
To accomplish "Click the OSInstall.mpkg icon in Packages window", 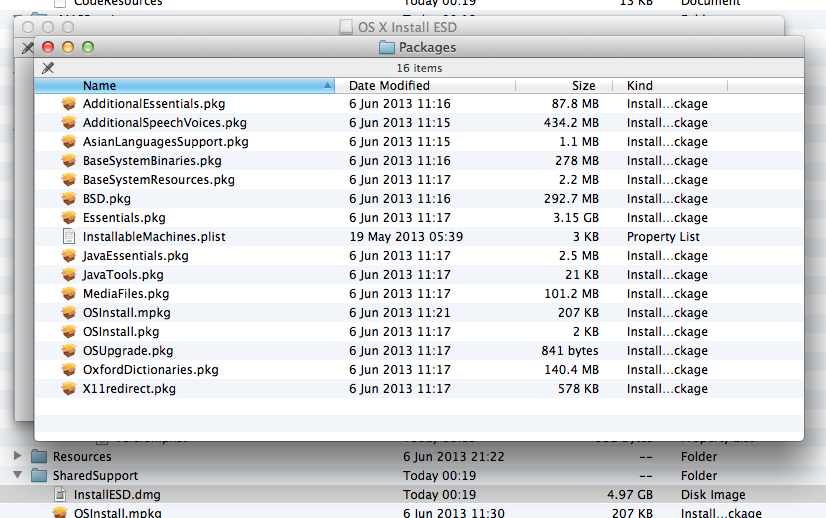I will tap(68, 312).
